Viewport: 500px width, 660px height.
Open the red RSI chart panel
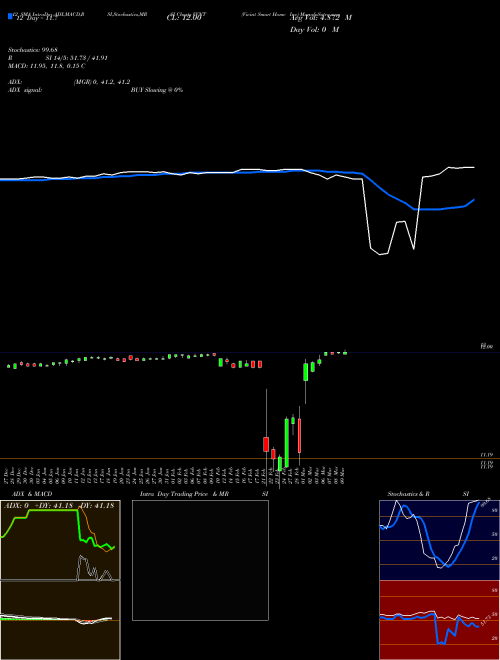click(439, 620)
